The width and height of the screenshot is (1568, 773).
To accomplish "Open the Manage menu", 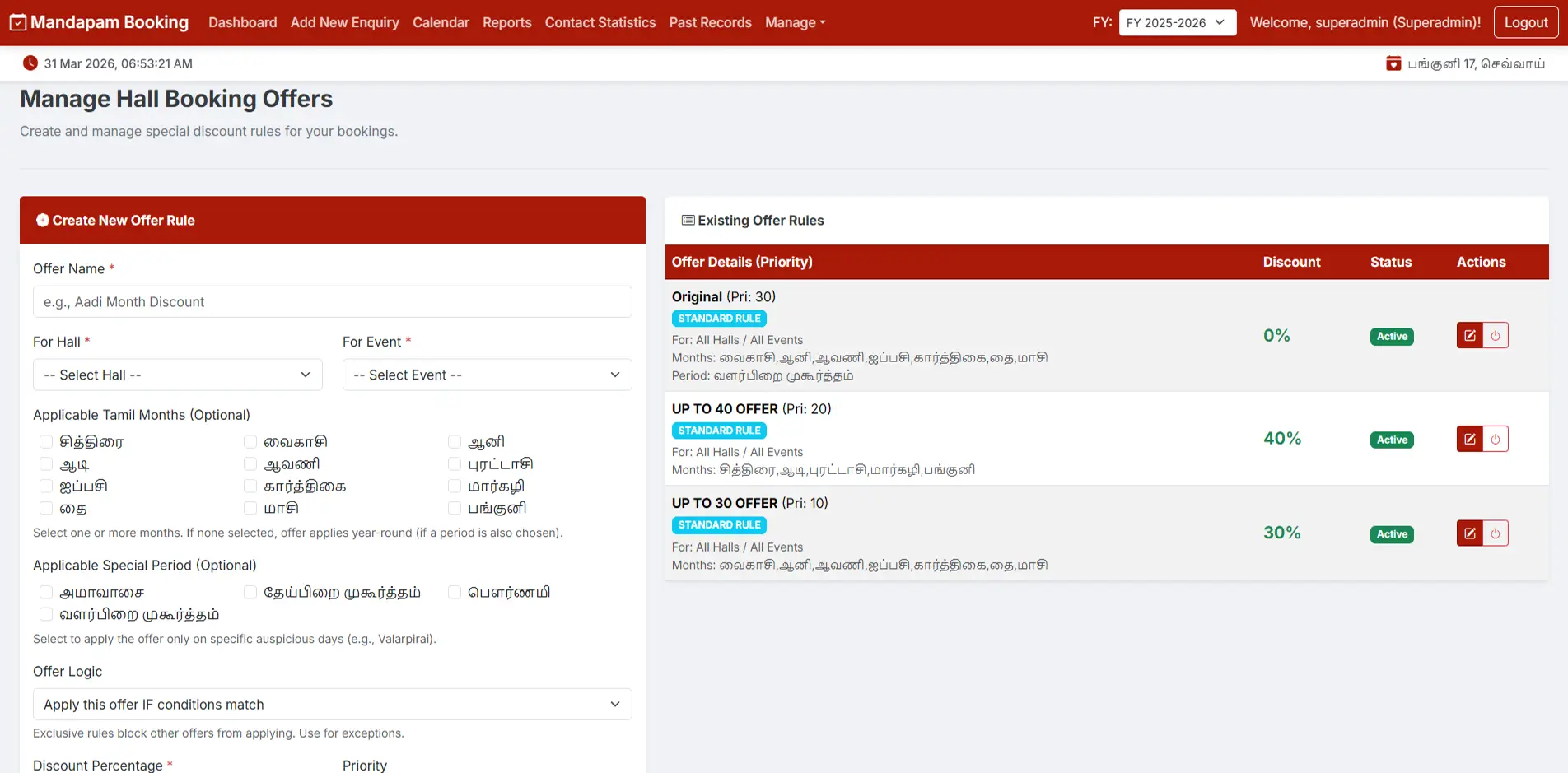I will pos(795,22).
